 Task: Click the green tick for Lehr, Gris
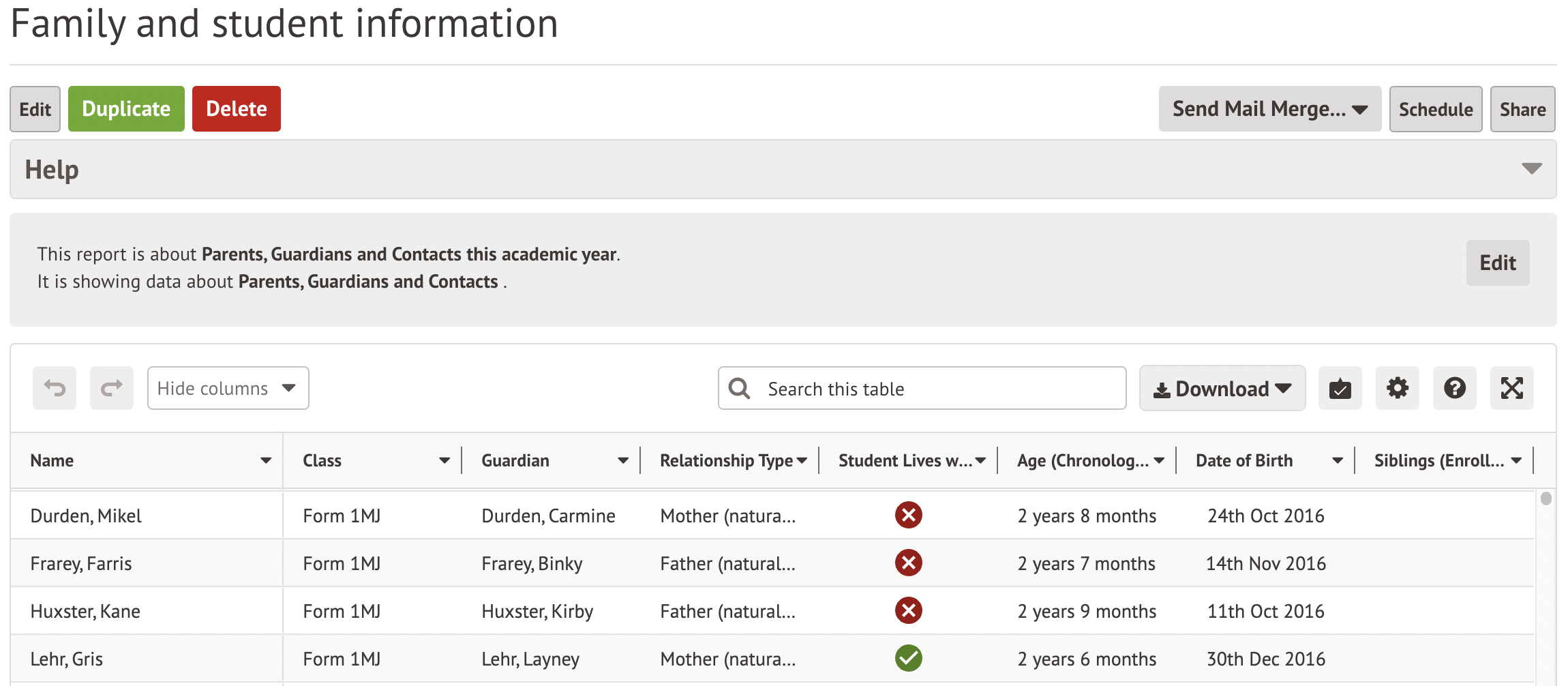[908, 658]
